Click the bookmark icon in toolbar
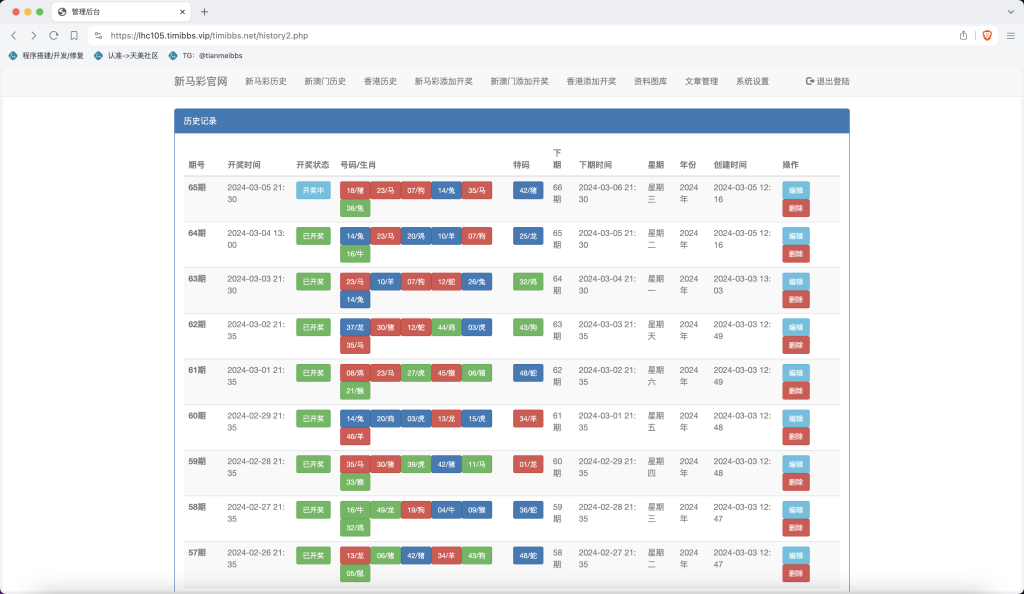The height and width of the screenshot is (594, 1024). tap(74, 35)
